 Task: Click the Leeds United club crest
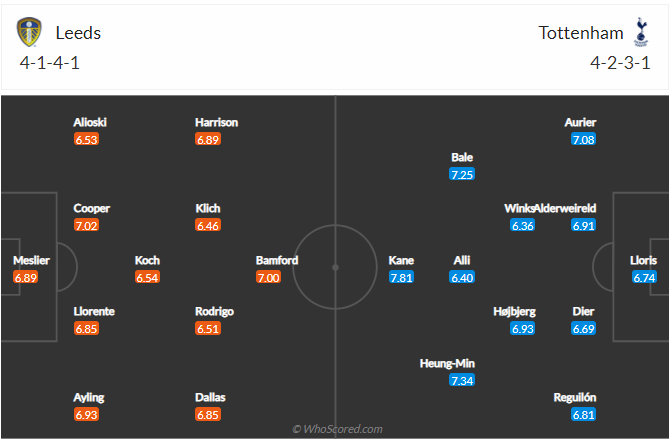pyautogui.click(x=31, y=32)
